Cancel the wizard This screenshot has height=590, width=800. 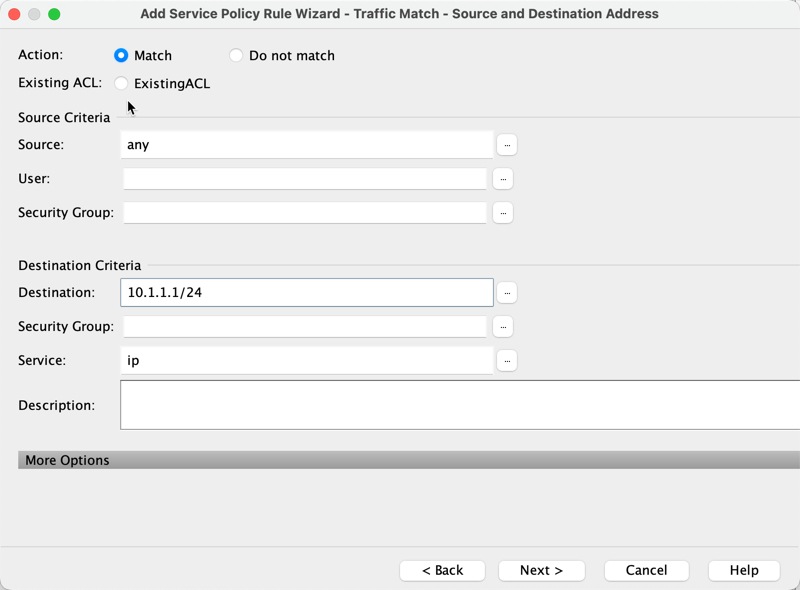(646, 570)
